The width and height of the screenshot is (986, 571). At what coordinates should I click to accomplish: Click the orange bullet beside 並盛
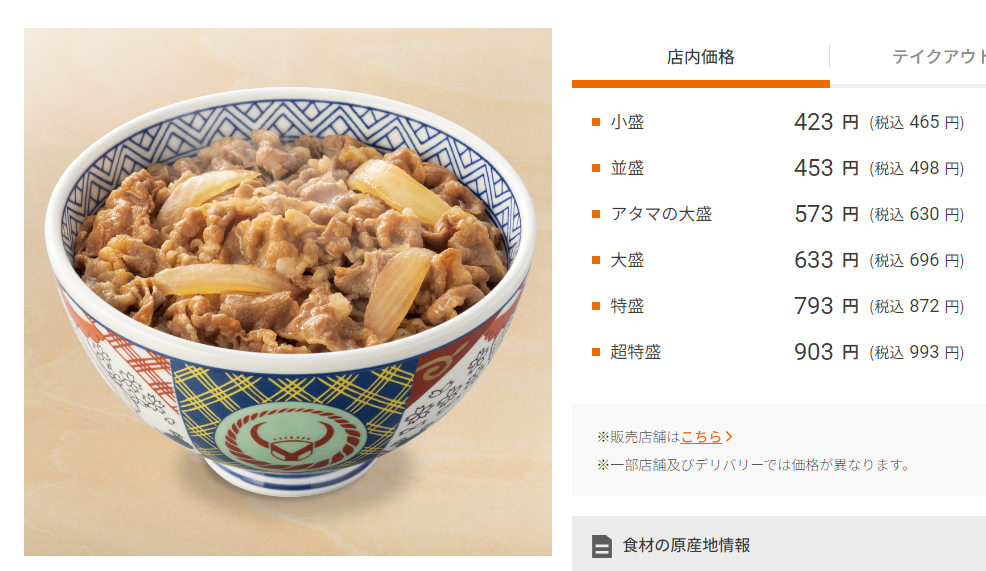pos(596,168)
